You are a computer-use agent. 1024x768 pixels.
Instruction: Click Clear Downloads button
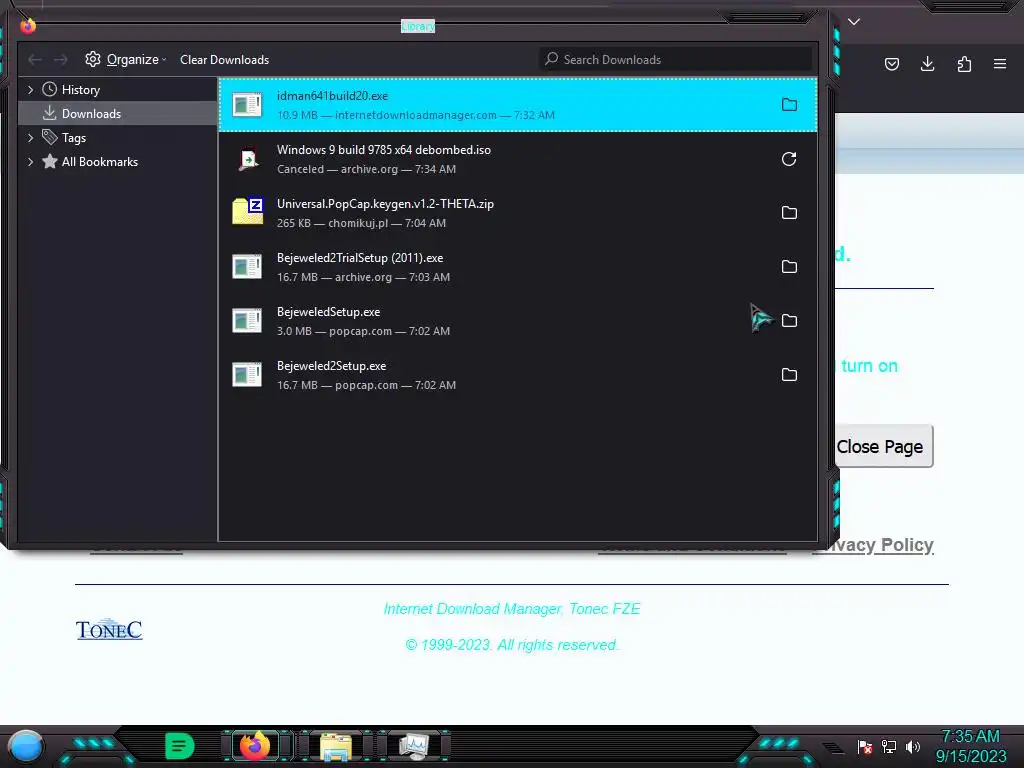tap(225, 59)
